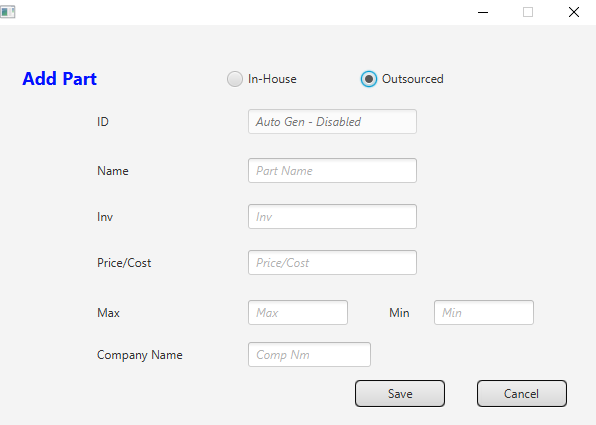Image resolution: width=596 pixels, height=425 pixels.
Task: Click the ID label text
Action: (103, 122)
